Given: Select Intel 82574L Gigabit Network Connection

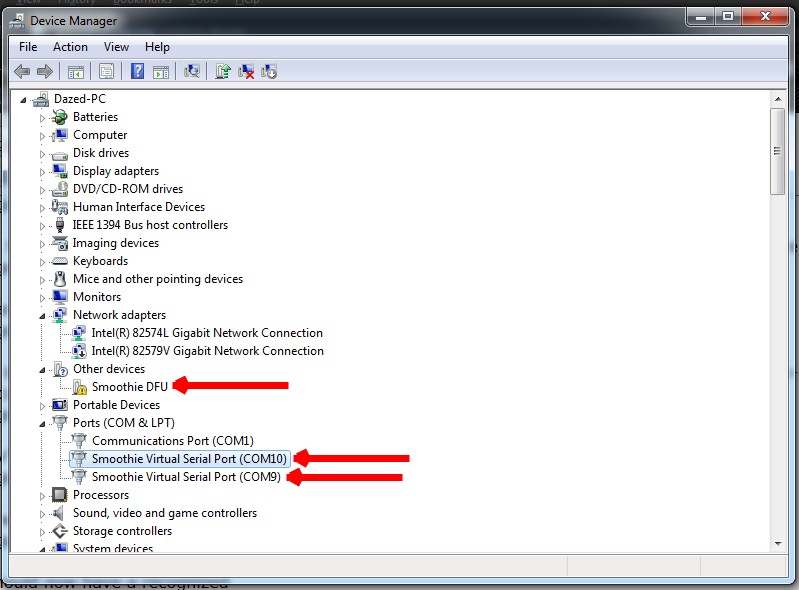Looking at the screenshot, I should coord(207,333).
